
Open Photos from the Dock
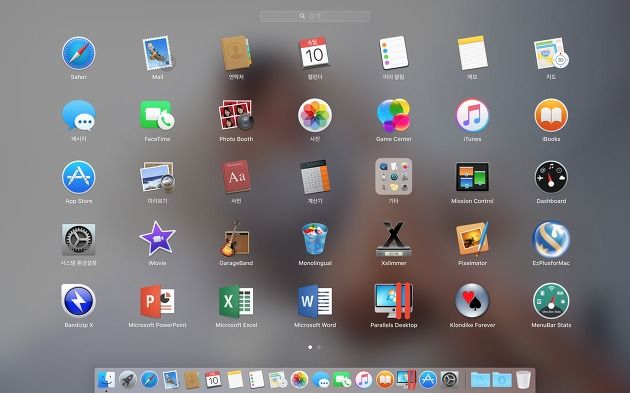tap(299, 379)
